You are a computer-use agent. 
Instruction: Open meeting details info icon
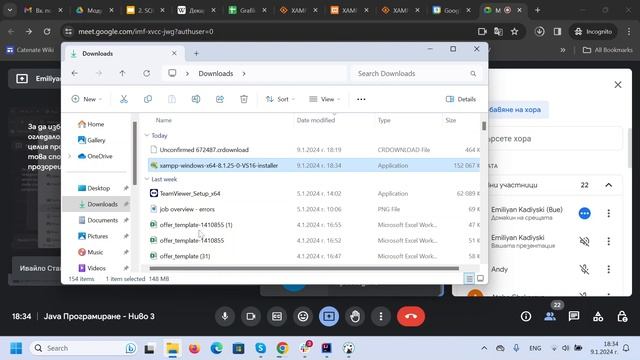(526, 316)
